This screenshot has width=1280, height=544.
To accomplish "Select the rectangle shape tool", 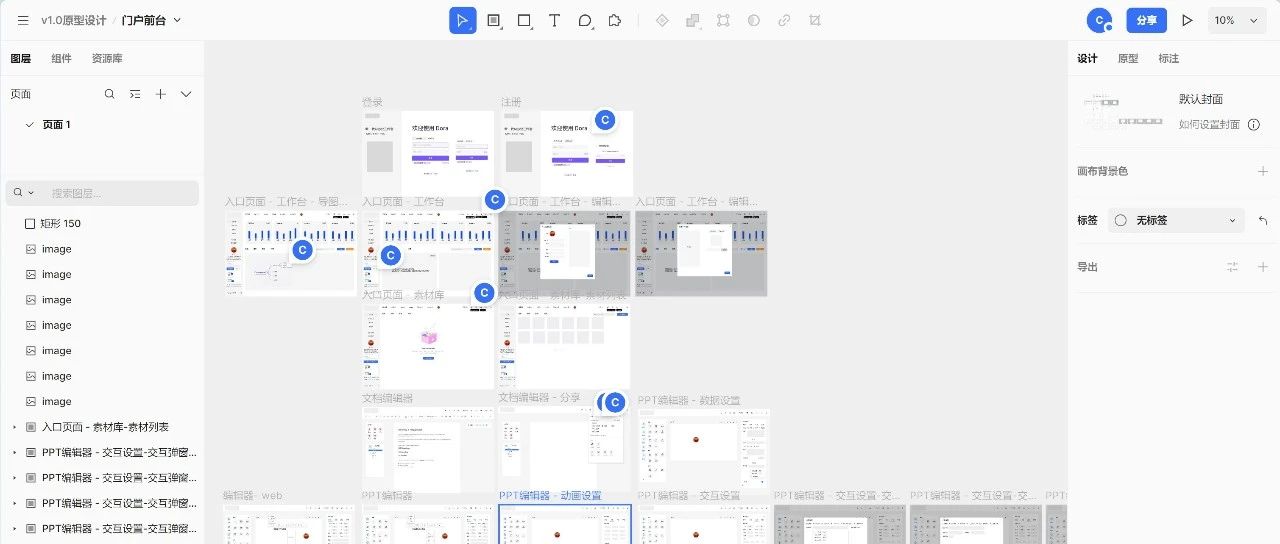I will [x=524, y=20].
